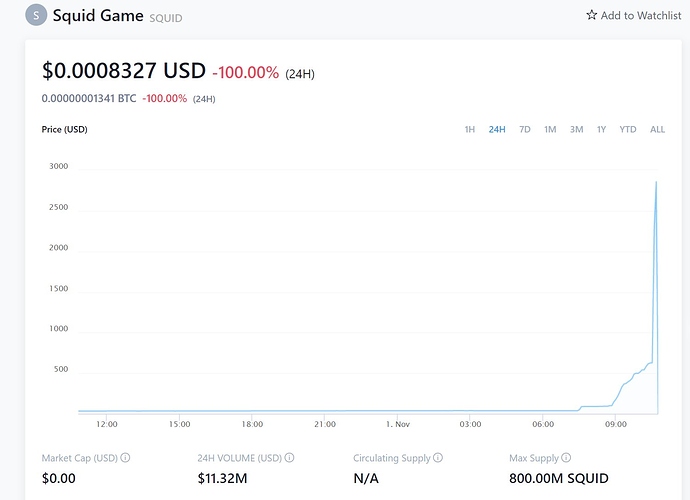Click the 12:00 x-axis time label
Image resolution: width=690 pixels, height=500 pixels.
106,424
